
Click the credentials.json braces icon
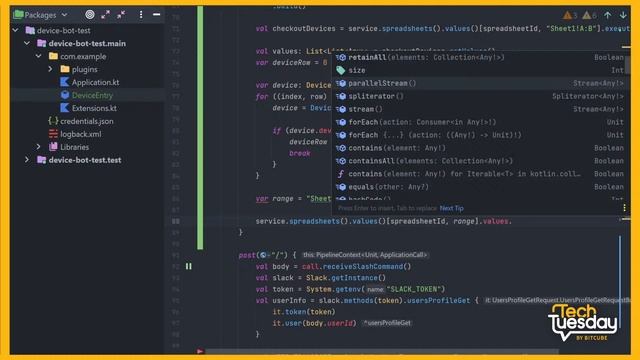pos(53,121)
